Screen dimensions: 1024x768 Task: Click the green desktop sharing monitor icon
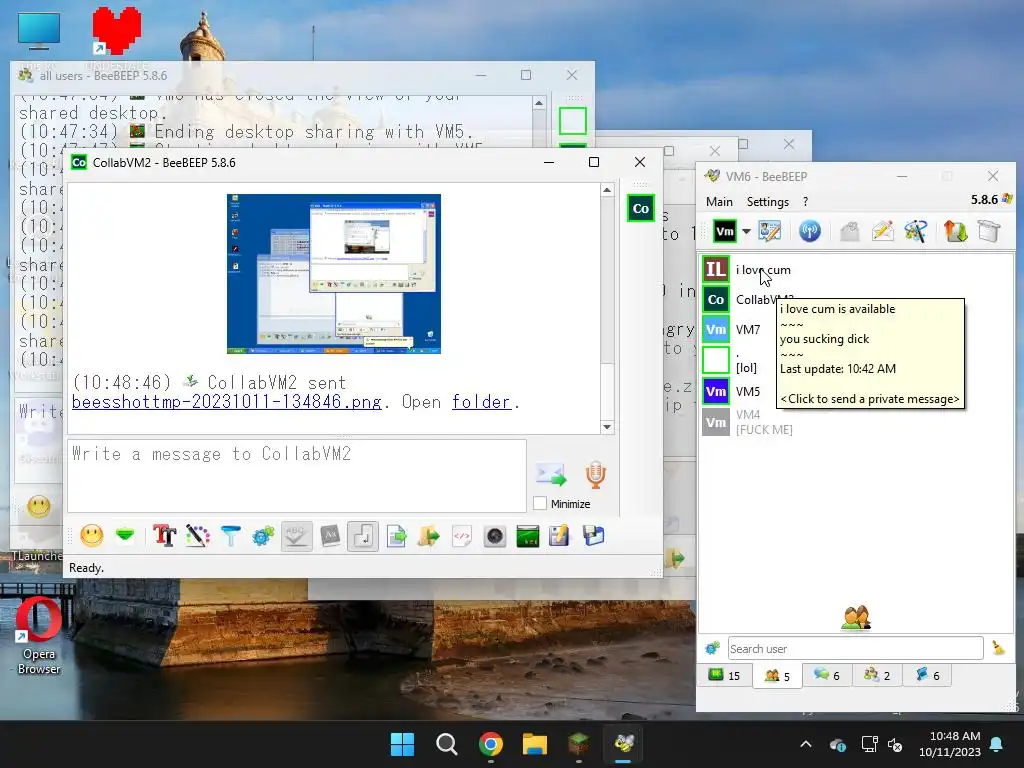(527, 536)
